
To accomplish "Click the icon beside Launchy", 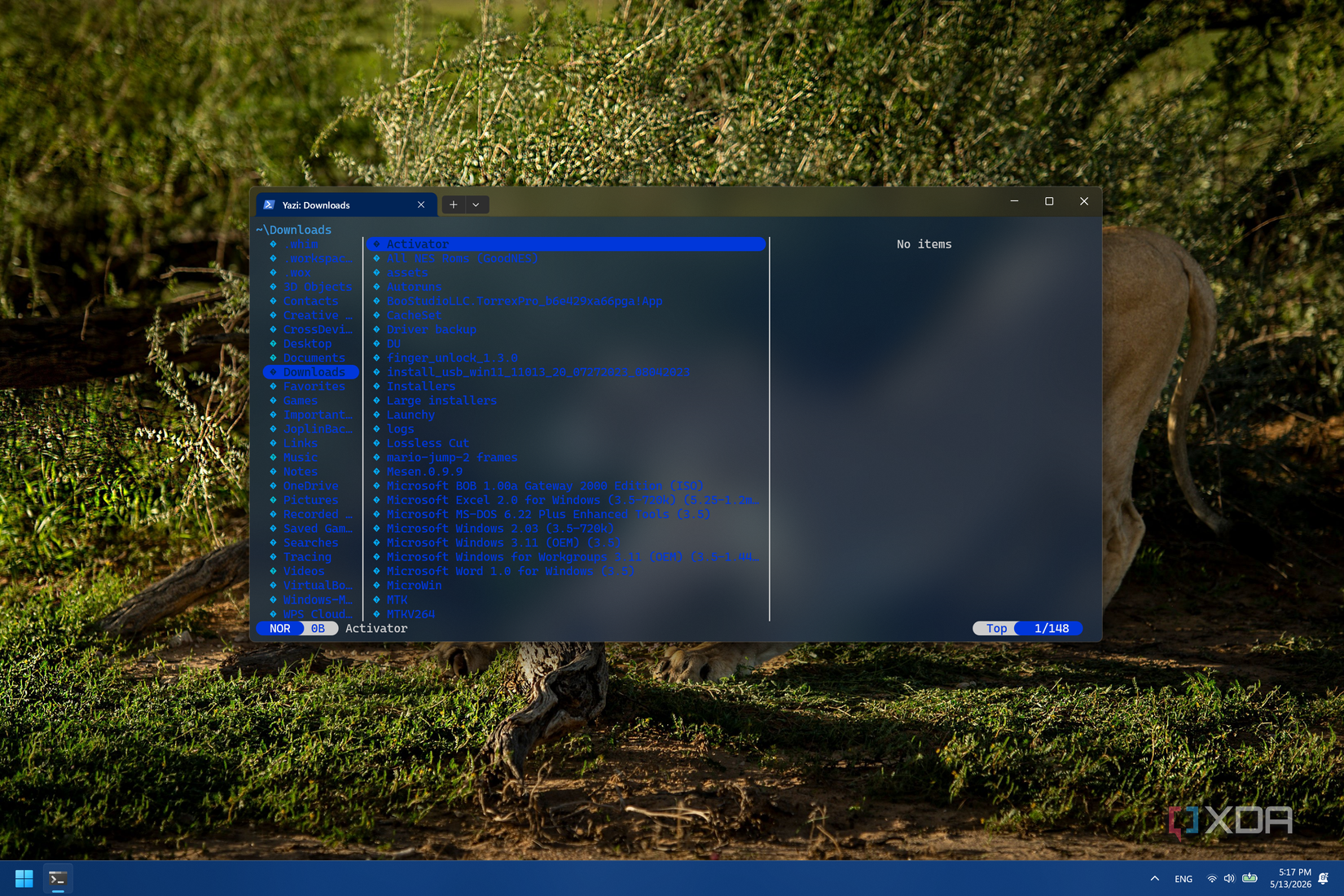I will (376, 415).
